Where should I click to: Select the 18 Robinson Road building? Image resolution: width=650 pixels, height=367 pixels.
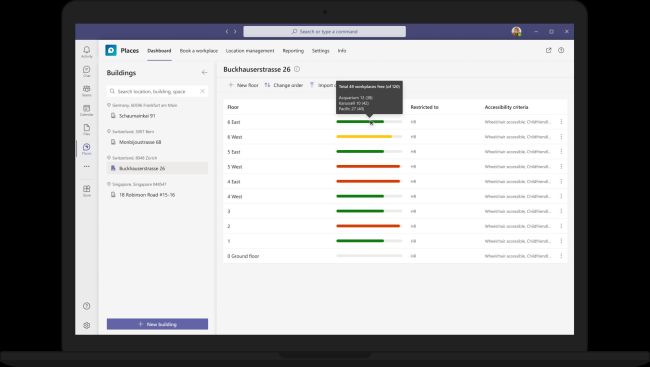[x=158, y=195]
